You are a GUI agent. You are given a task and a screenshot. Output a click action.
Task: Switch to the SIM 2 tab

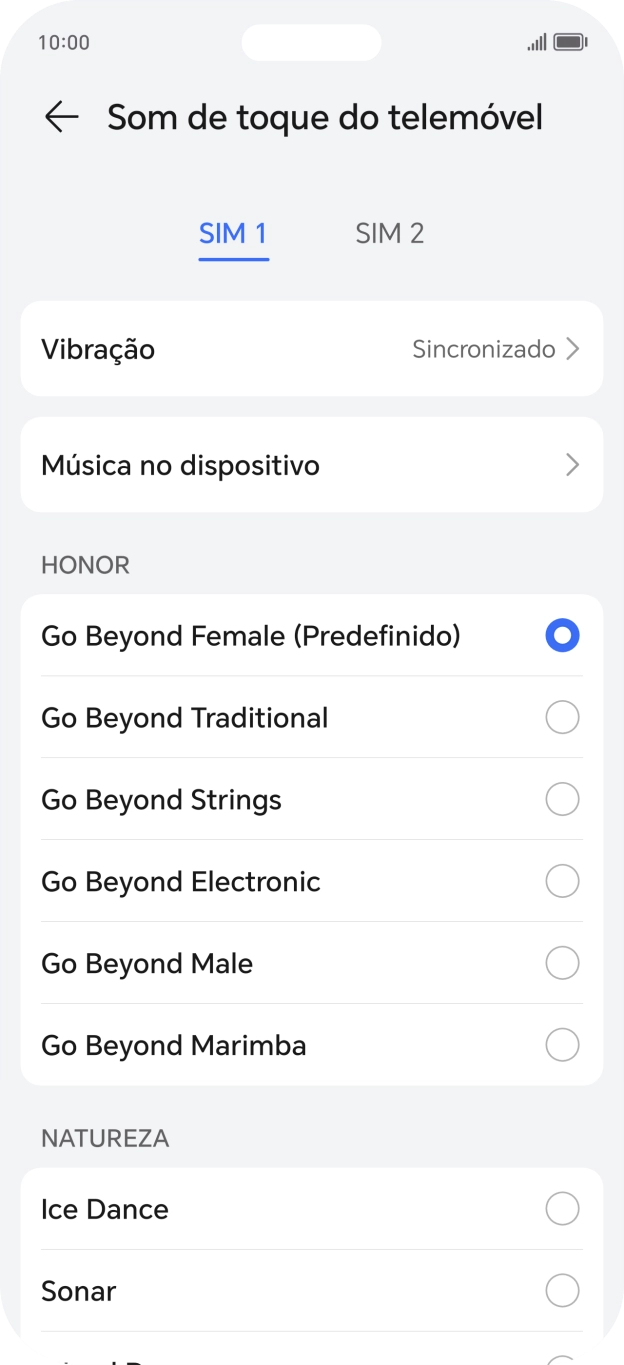[x=390, y=233]
